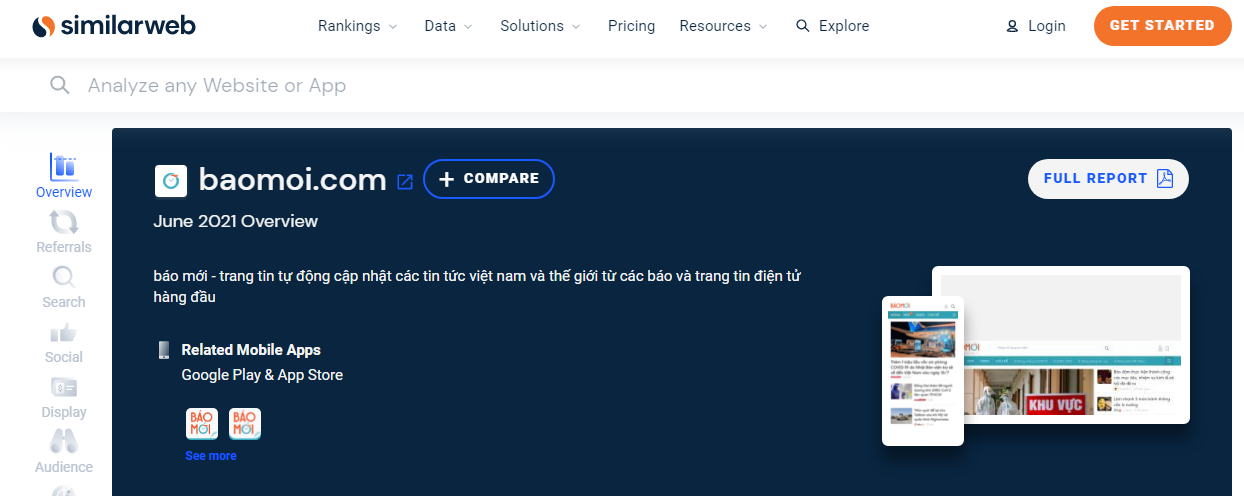Click the Similarweb logo
The width and height of the screenshot is (1244, 496).
(x=113, y=26)
